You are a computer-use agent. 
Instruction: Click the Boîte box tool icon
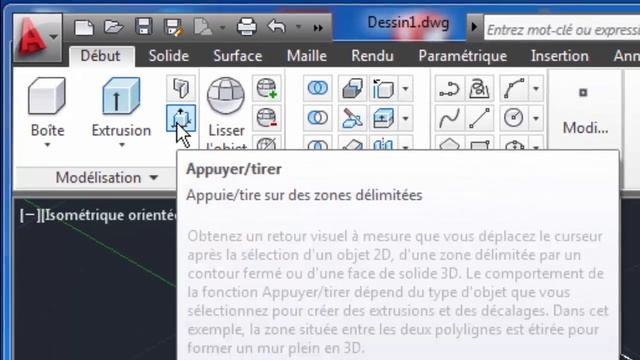point(47,96)
